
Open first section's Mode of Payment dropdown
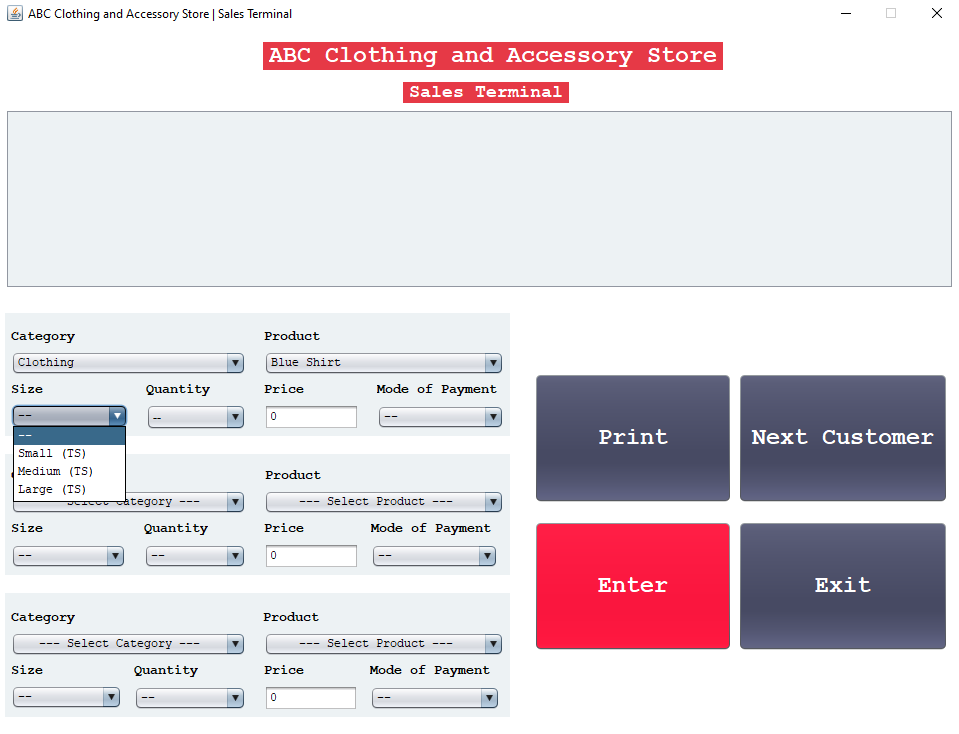point(440,417)
